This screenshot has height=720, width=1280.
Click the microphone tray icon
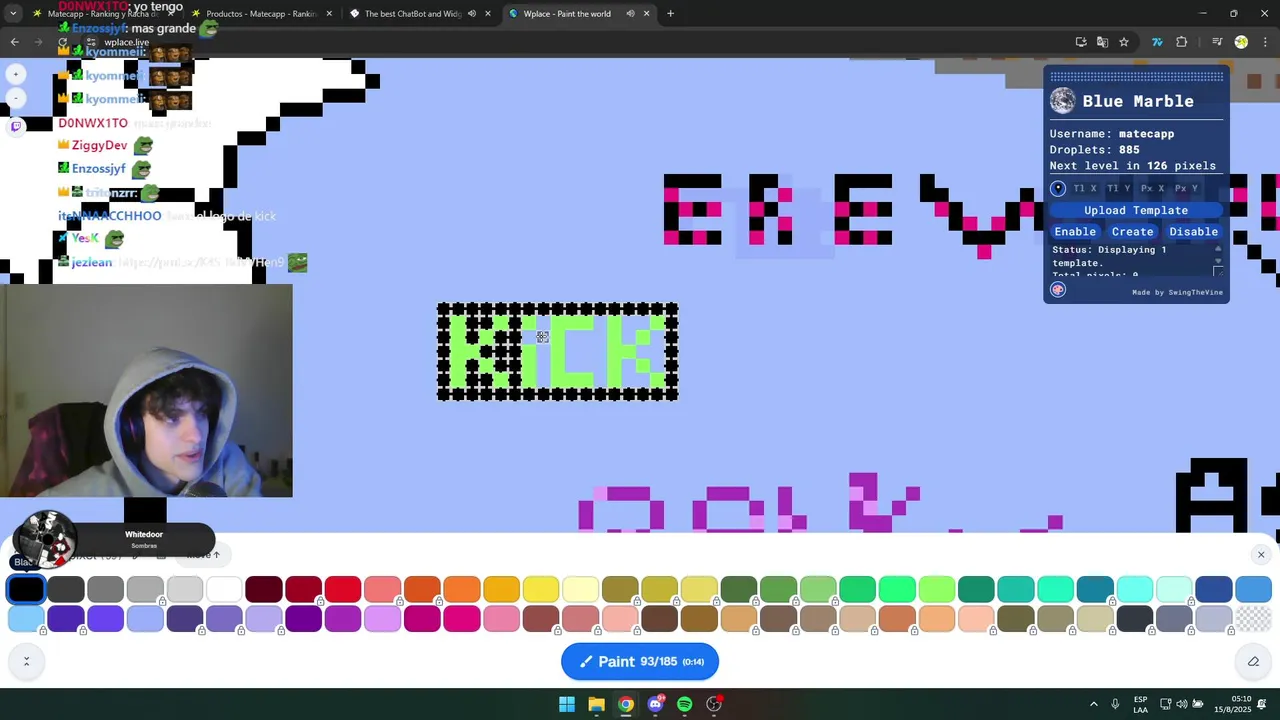coord(1115,704)
